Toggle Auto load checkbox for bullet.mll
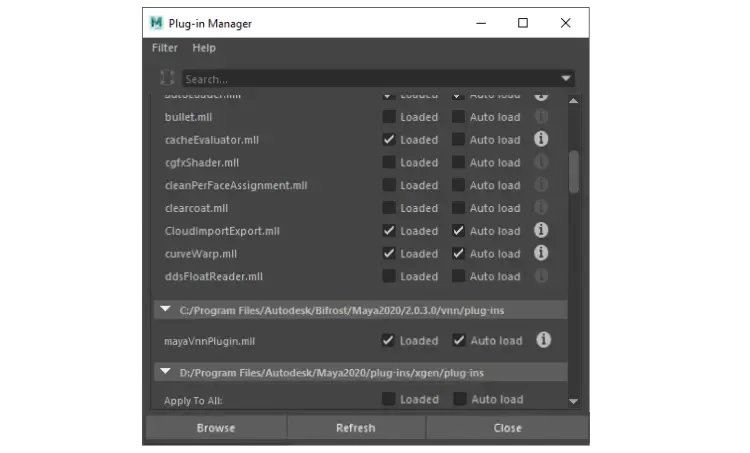Viewport: 750px width, 453px height. click(458, 117)
